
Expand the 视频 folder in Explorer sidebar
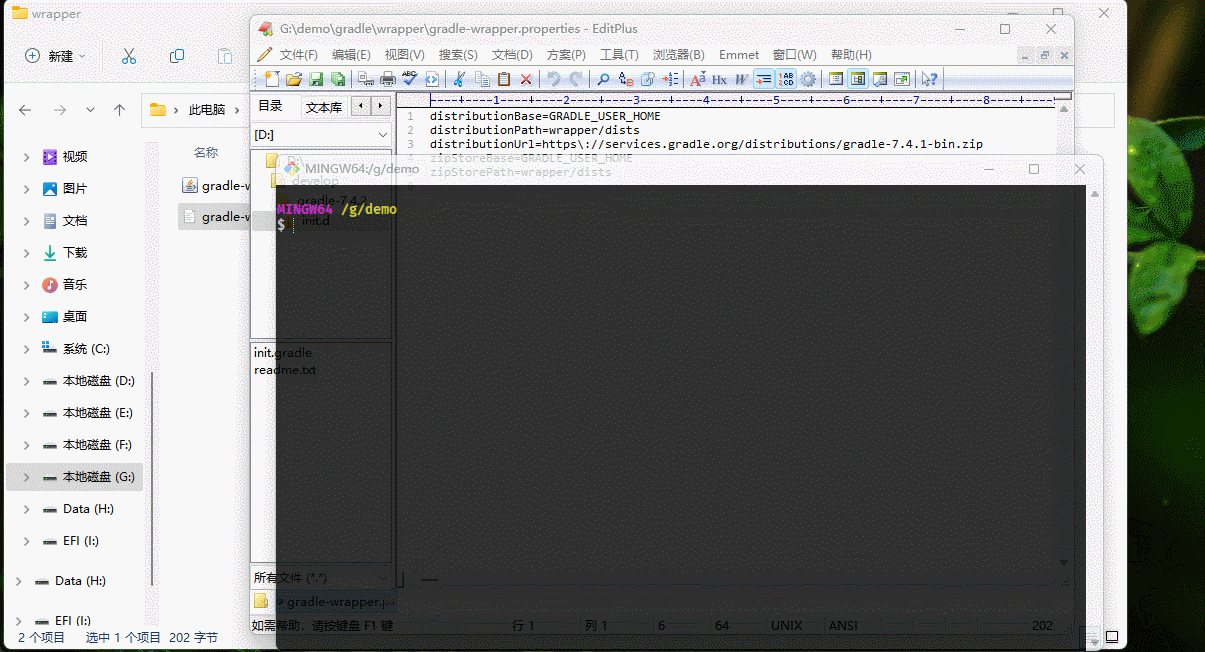coord(26,157)
